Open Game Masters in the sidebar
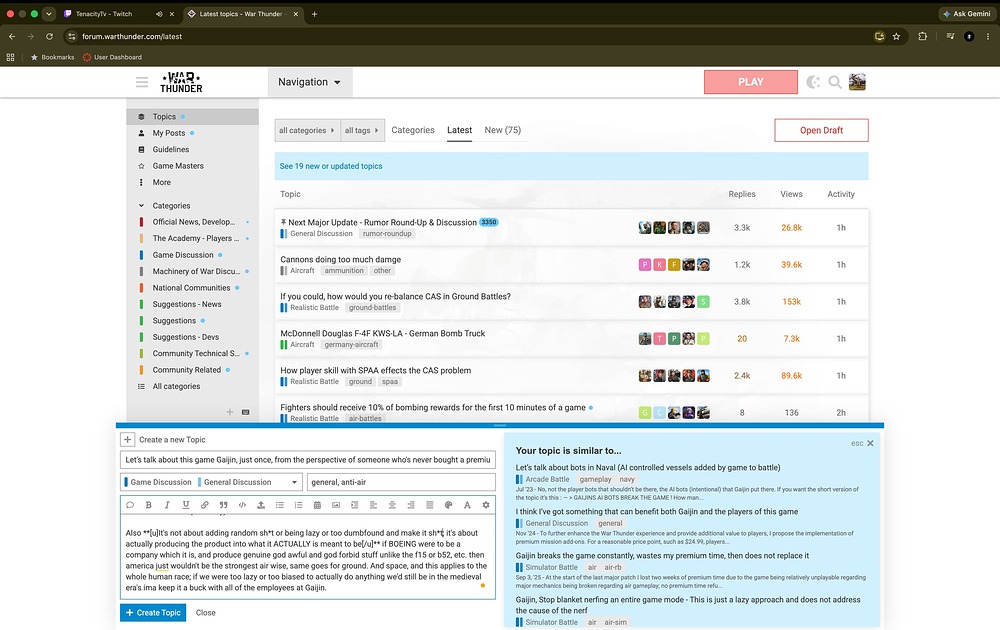Image resolution: width=1000 pixels, height=630 pixels. point(178,166)
